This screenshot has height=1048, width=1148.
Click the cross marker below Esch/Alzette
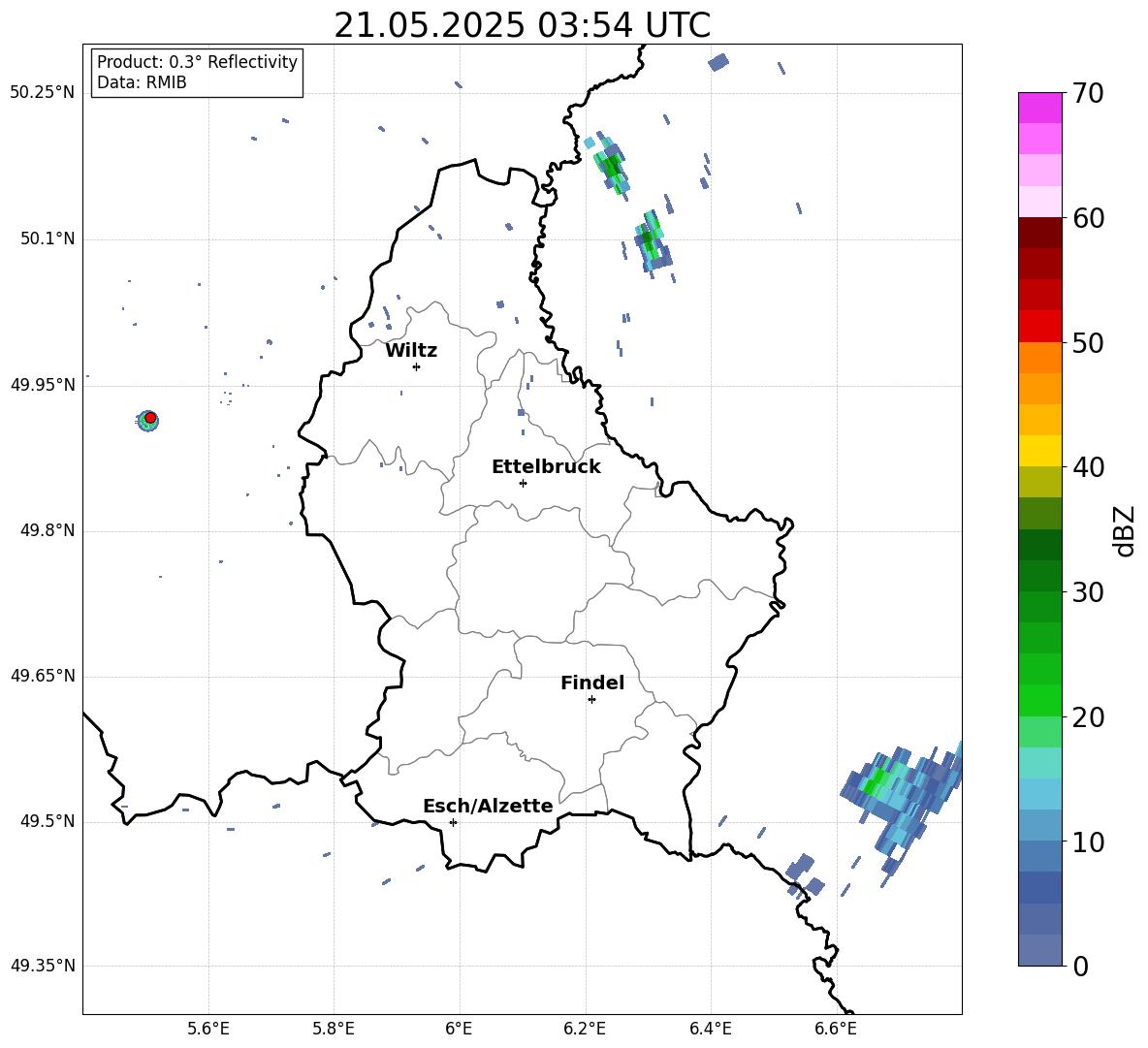point(453,822)
